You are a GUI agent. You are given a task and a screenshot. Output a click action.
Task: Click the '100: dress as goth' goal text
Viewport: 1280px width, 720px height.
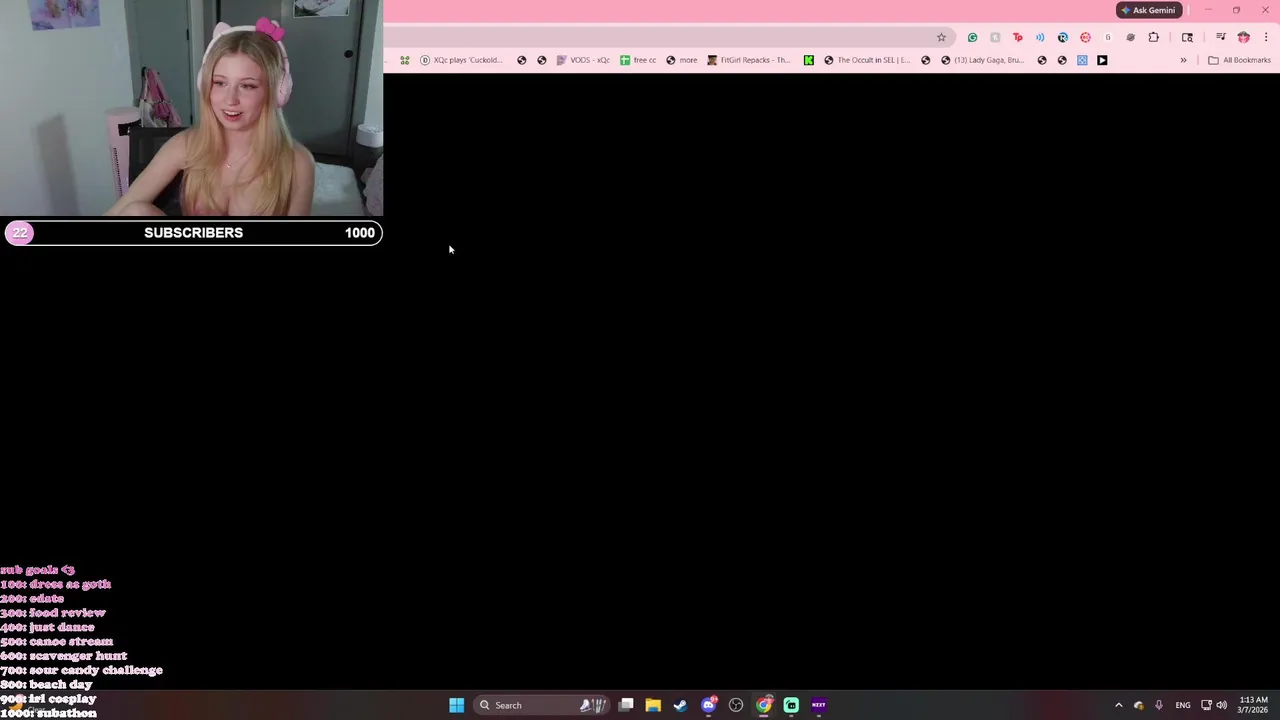[x=56, y=584]
